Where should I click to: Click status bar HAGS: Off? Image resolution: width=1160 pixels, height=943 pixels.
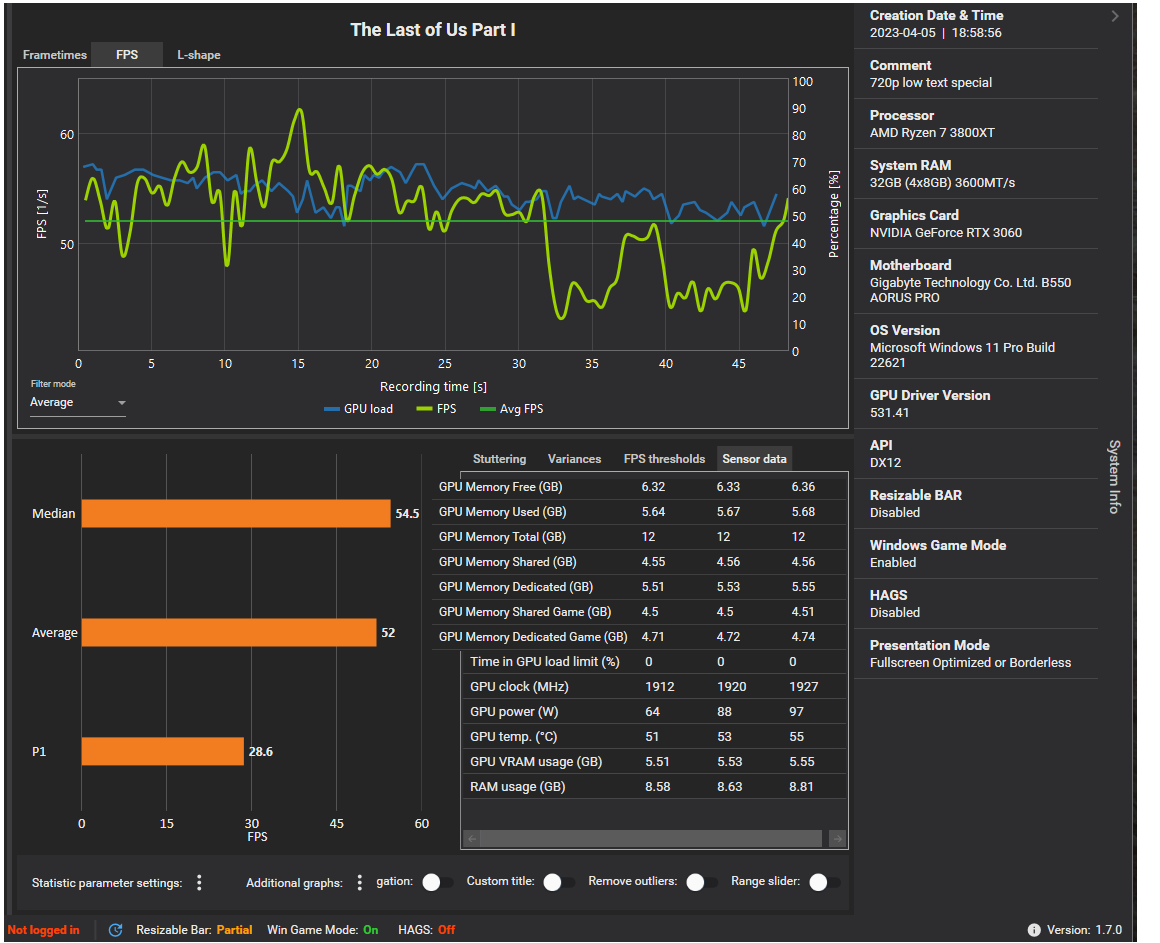[426, 930]
